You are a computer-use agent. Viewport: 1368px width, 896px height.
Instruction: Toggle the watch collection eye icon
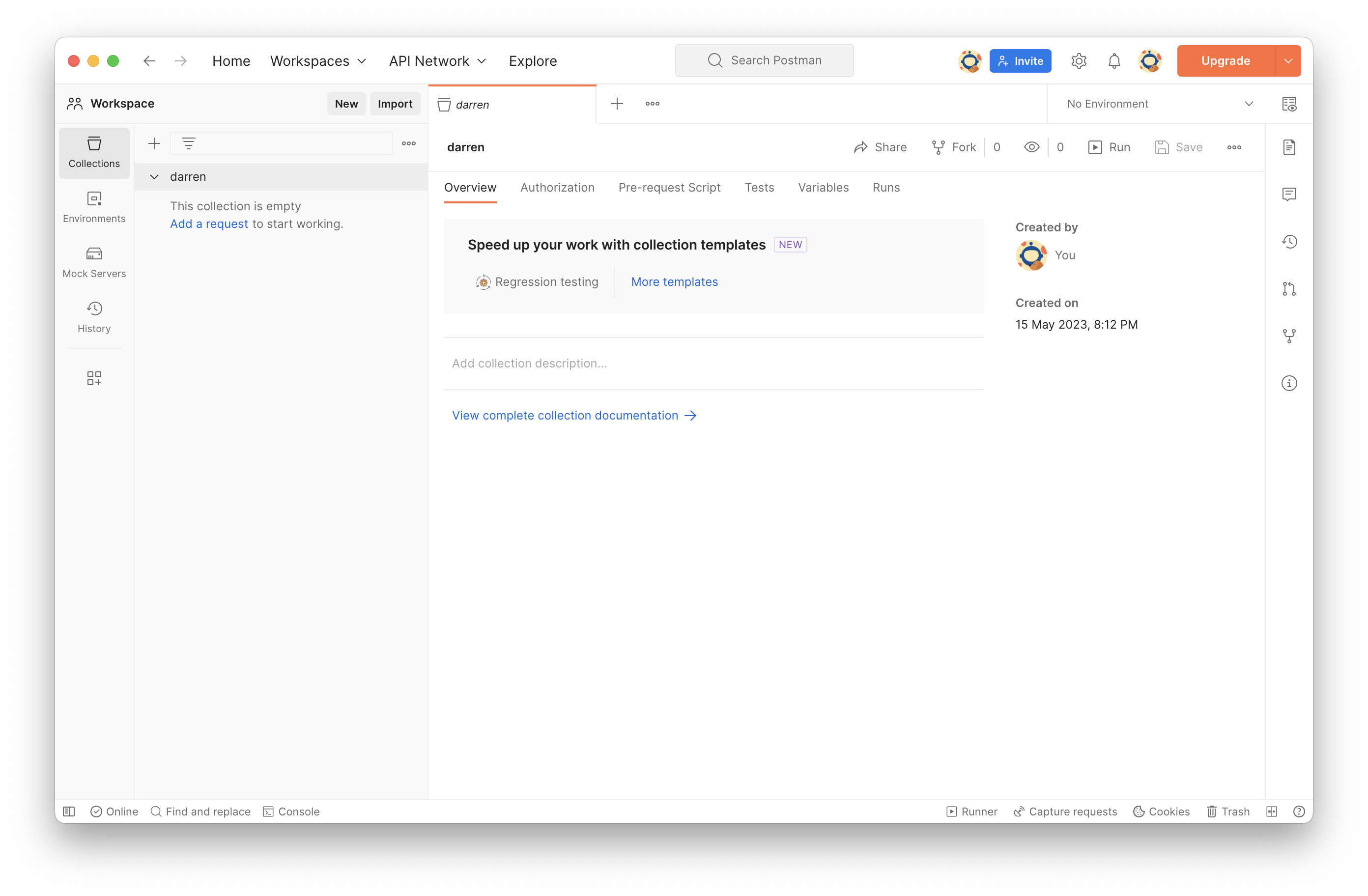click(1032, 147)
